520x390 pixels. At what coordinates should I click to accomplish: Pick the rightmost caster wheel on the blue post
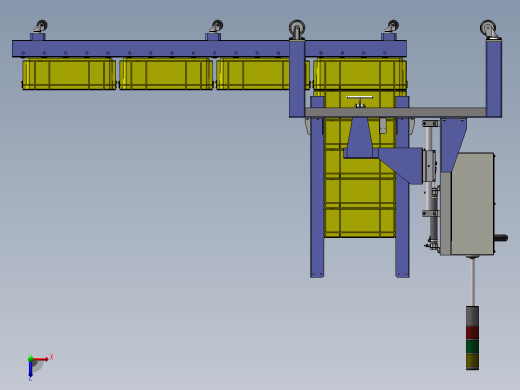489,28
